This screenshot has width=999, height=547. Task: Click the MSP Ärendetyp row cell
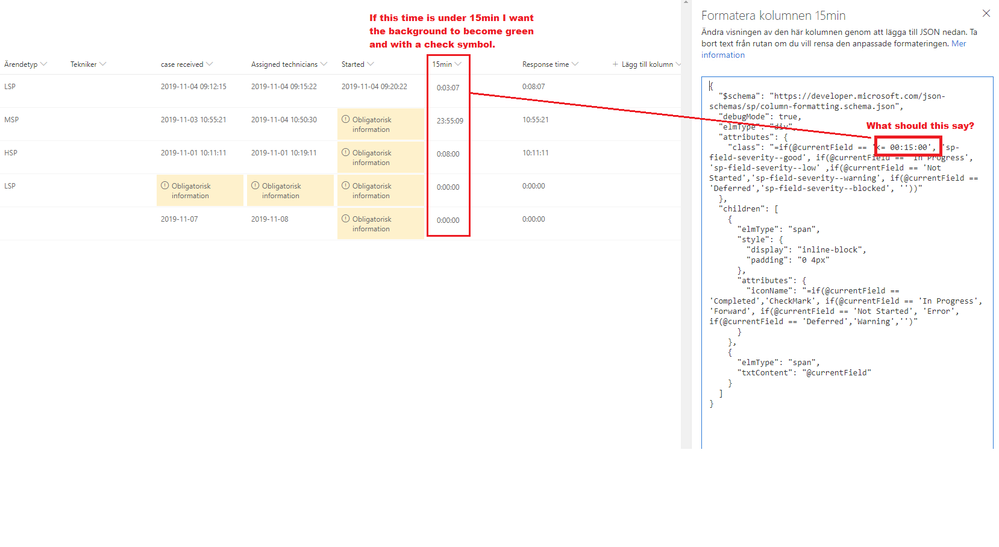pos(11,120)
